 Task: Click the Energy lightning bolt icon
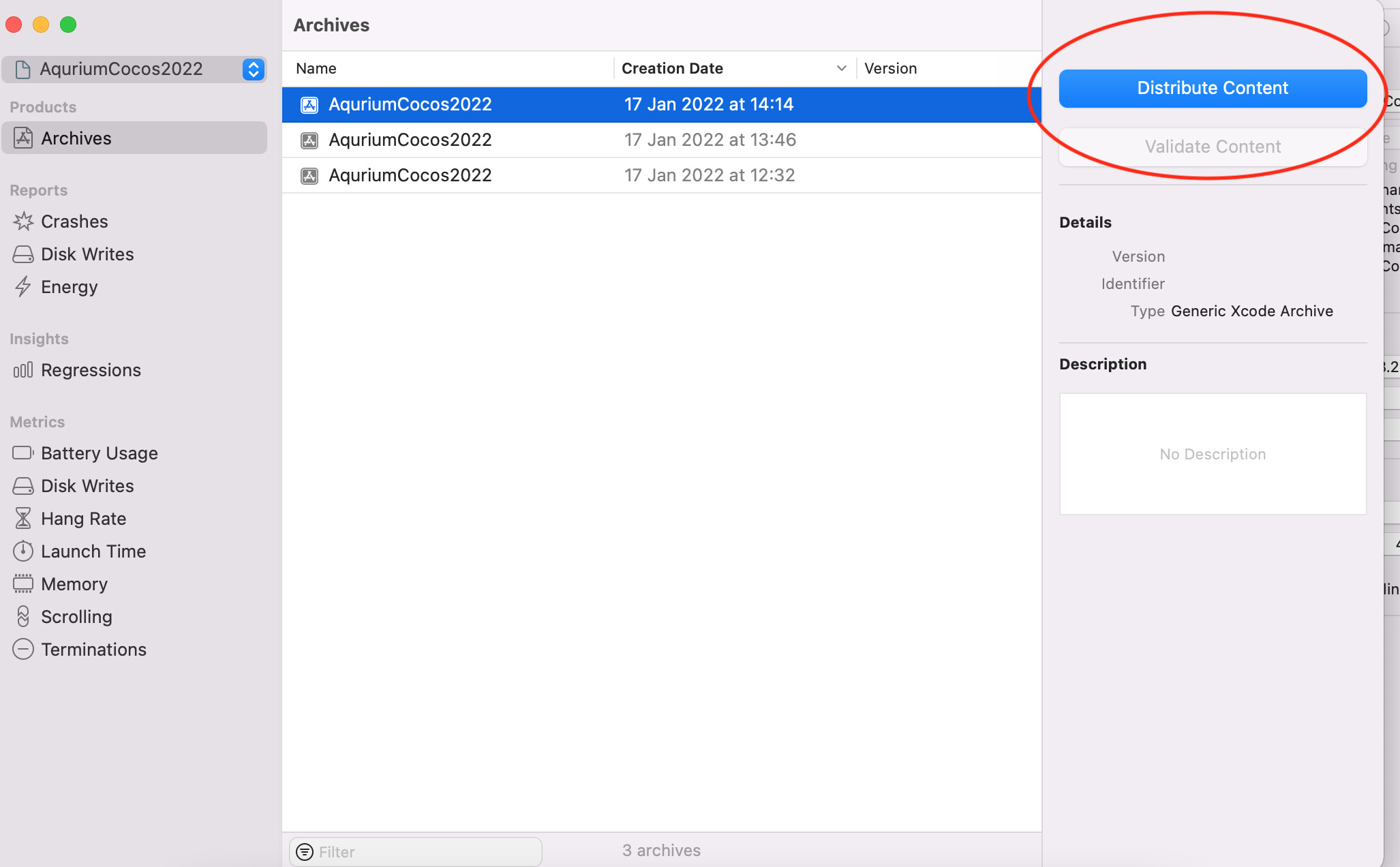click(x=23, y=287)
